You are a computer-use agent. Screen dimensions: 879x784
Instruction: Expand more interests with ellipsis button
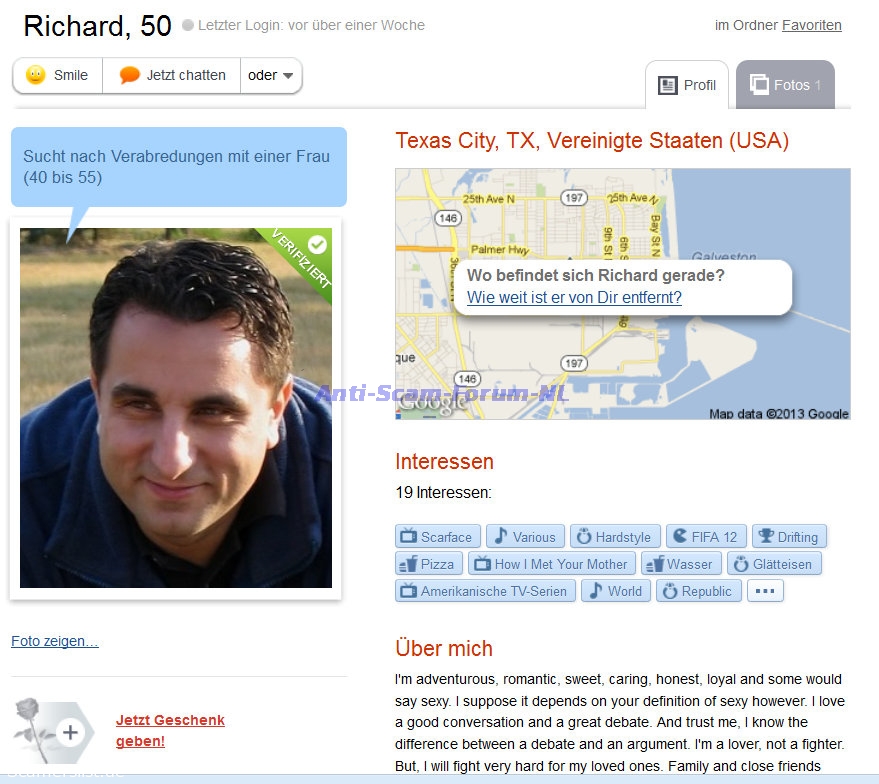(765, 591)
